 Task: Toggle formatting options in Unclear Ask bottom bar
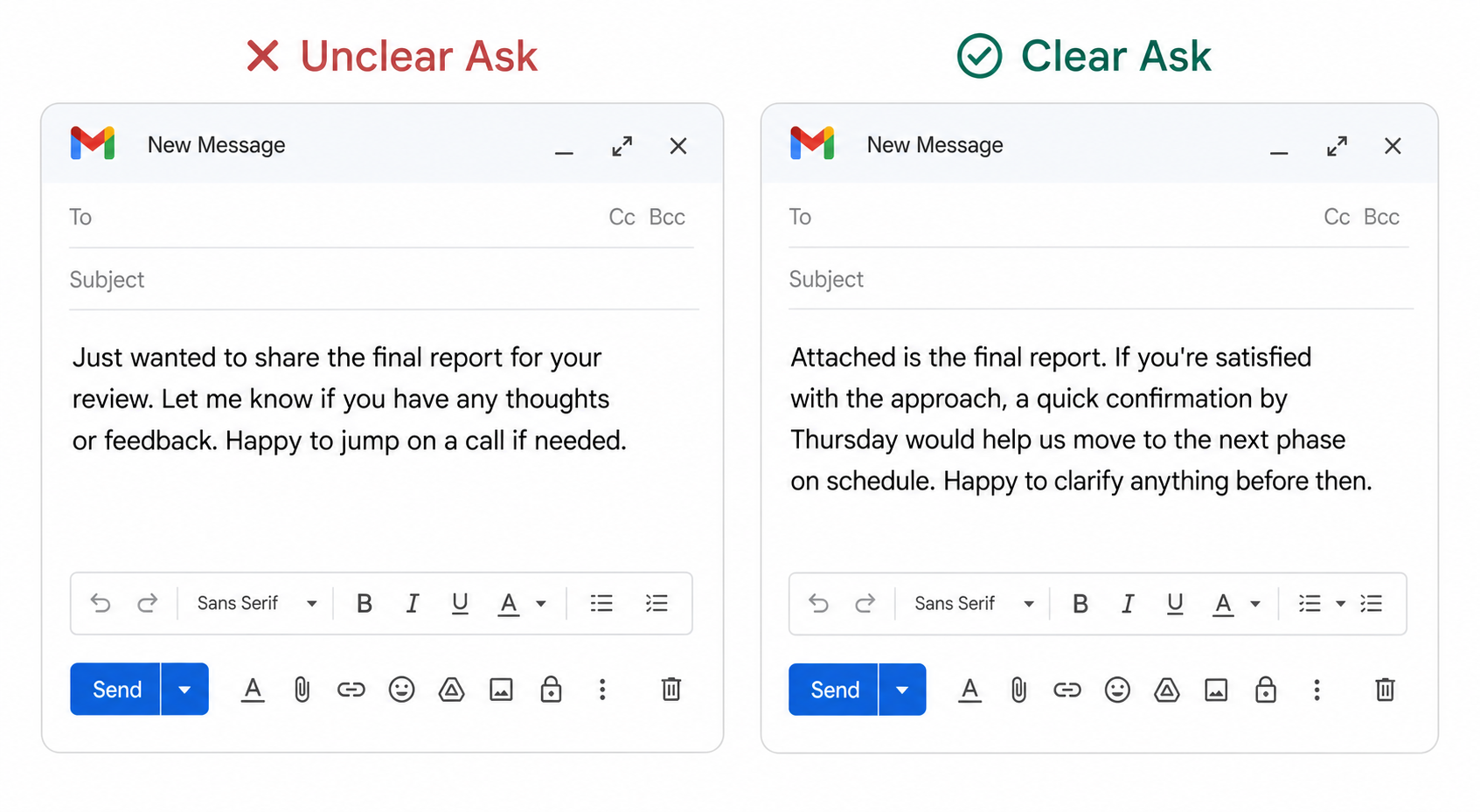point(253,690)
